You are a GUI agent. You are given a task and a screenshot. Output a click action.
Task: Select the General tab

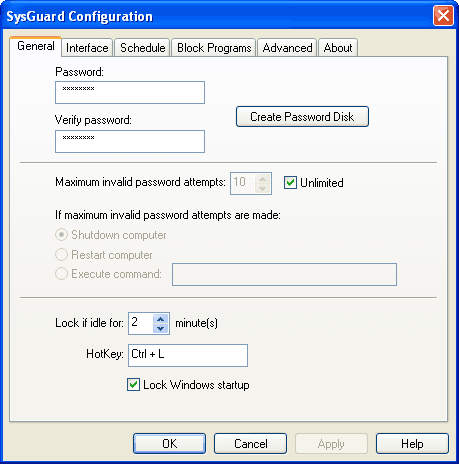click(36, 46)
